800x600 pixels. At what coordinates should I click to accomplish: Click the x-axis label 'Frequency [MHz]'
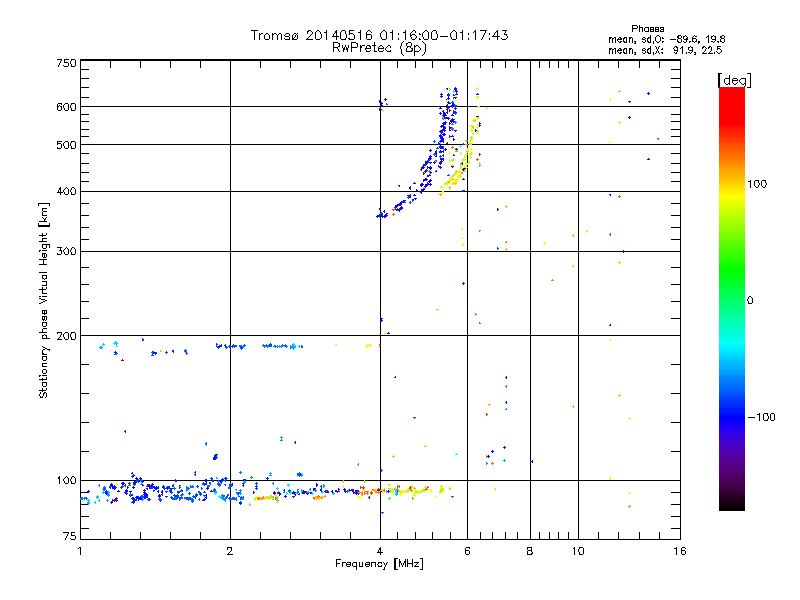[379, 564]
